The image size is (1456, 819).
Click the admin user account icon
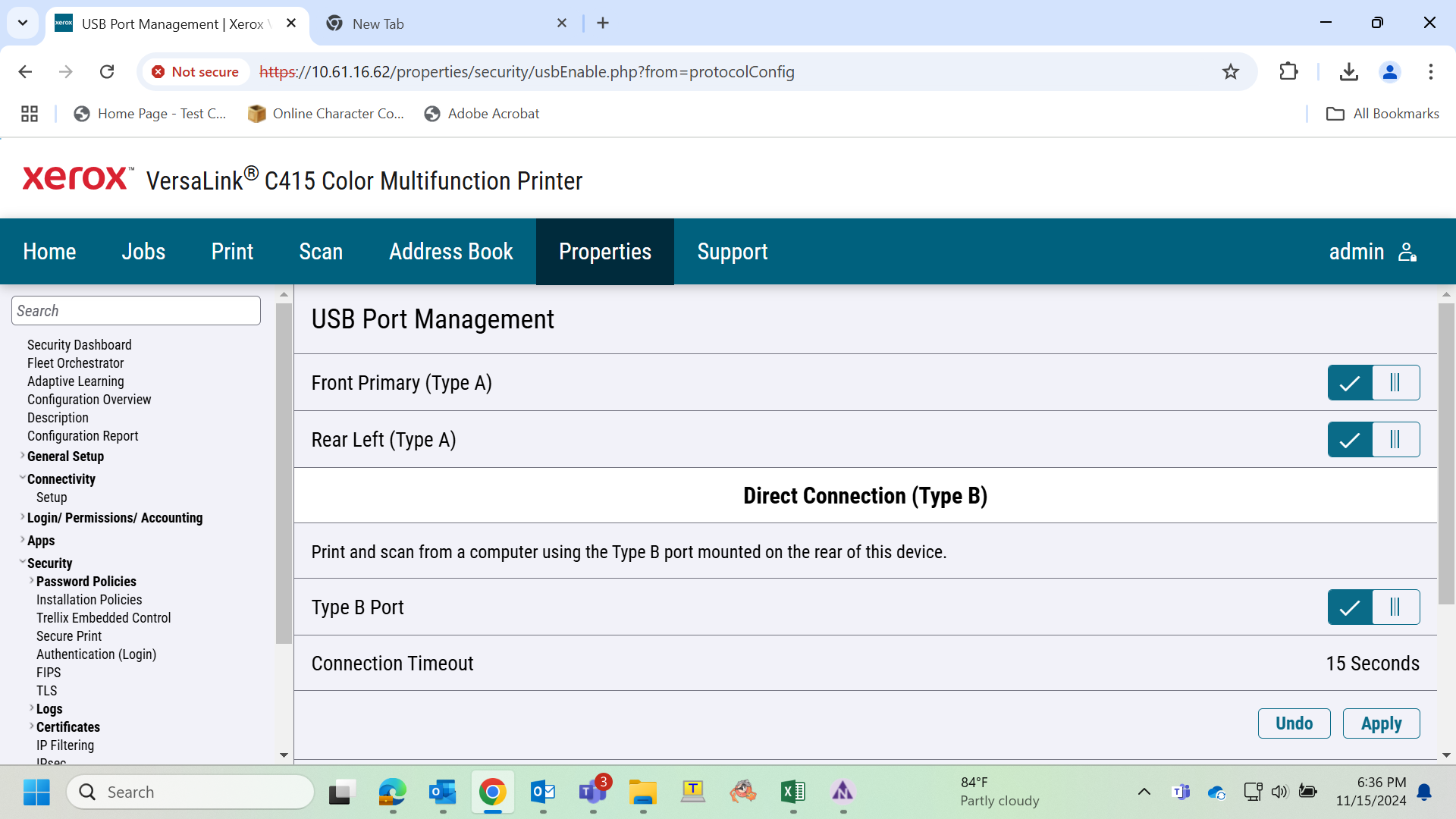[1407, 252]
